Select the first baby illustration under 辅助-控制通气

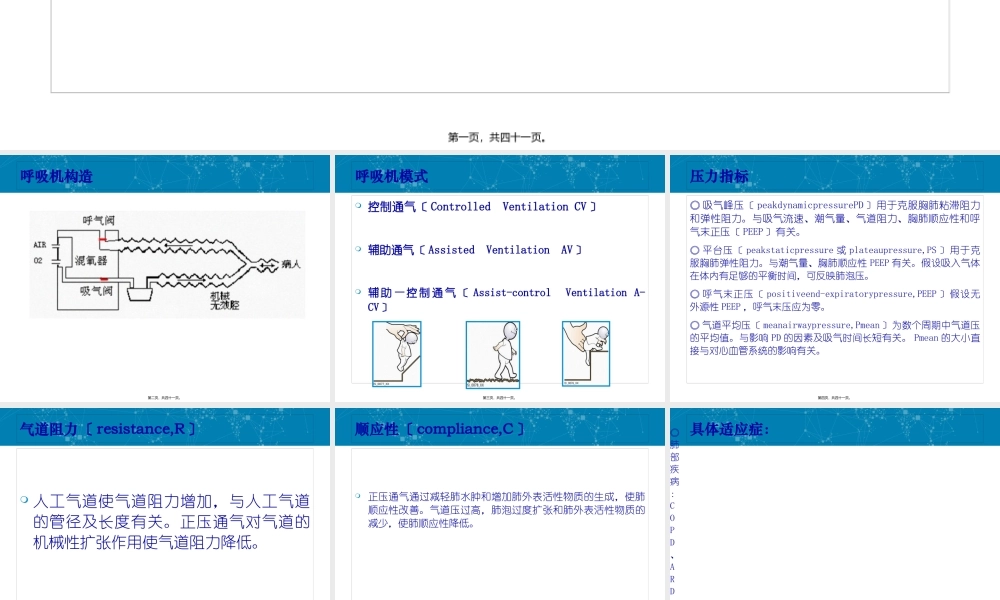coord(397,353)
